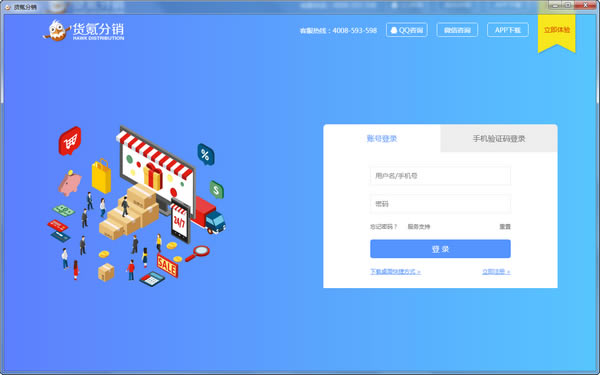The image size is (600, 375).
Task: Click the APP下载 download button
Action: (x=508, y=30)
